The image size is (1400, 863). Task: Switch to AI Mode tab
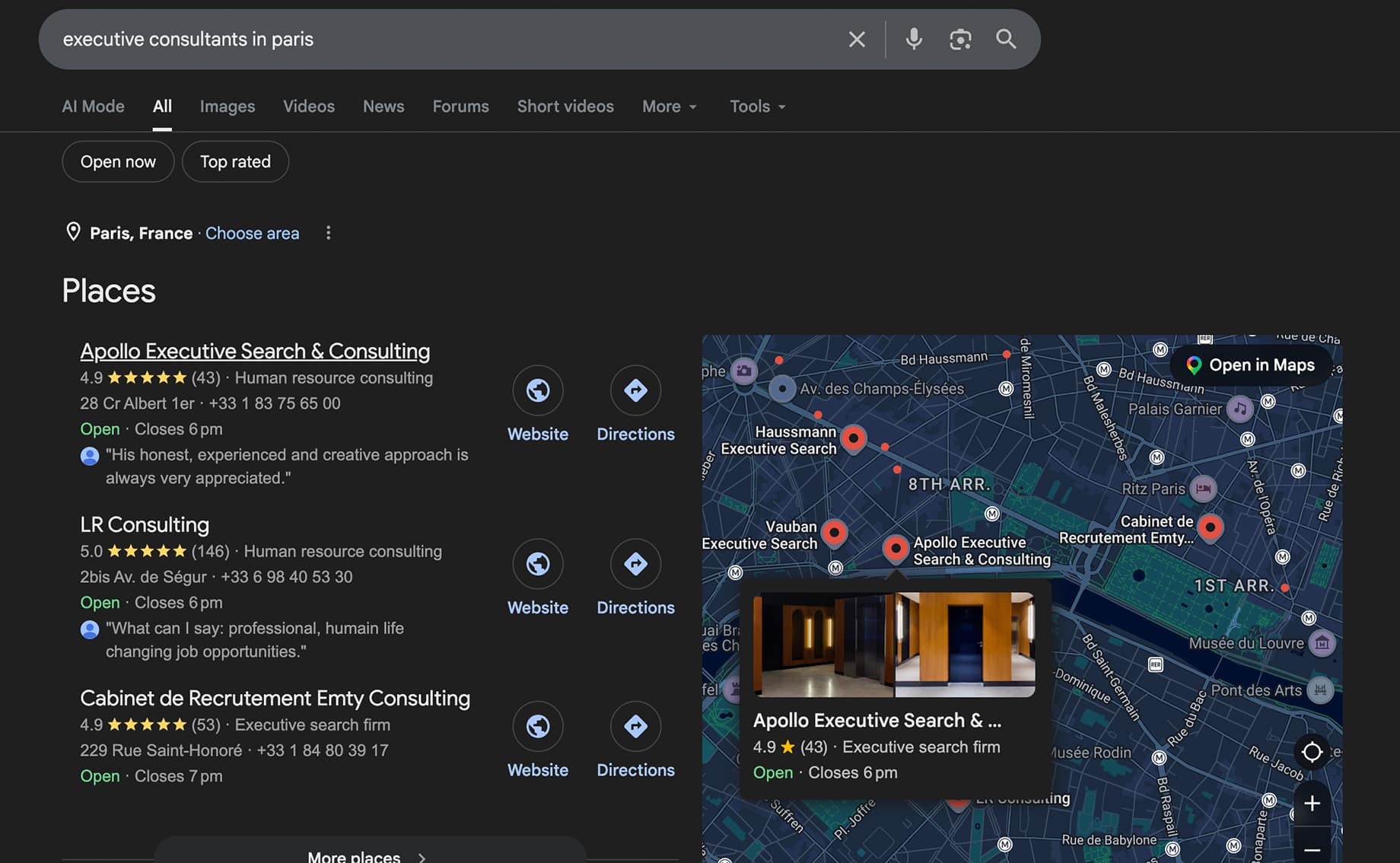point(93,107)
